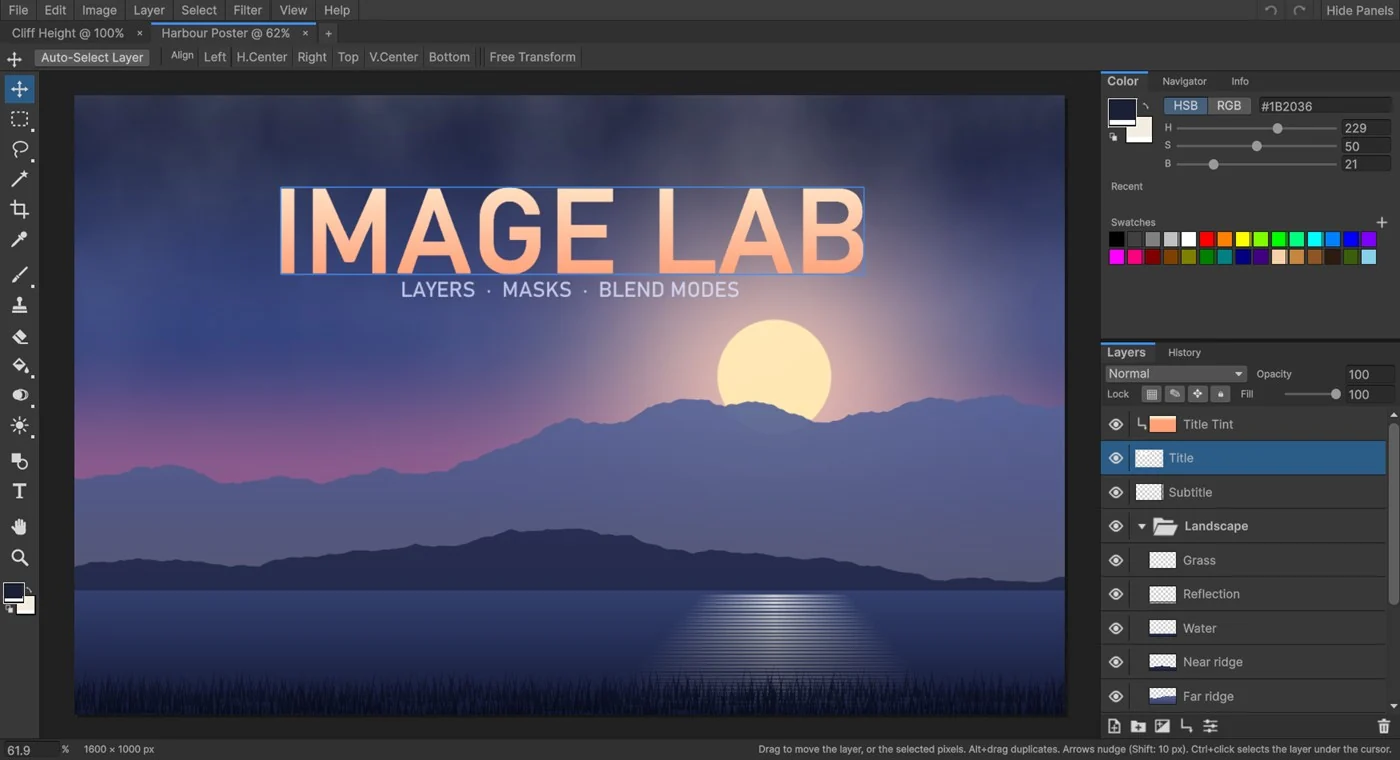Image resolution: width=1400 pixels, height=760 pixels.
Task: Switch color mode to RGB
Action: pos(1229,106)
